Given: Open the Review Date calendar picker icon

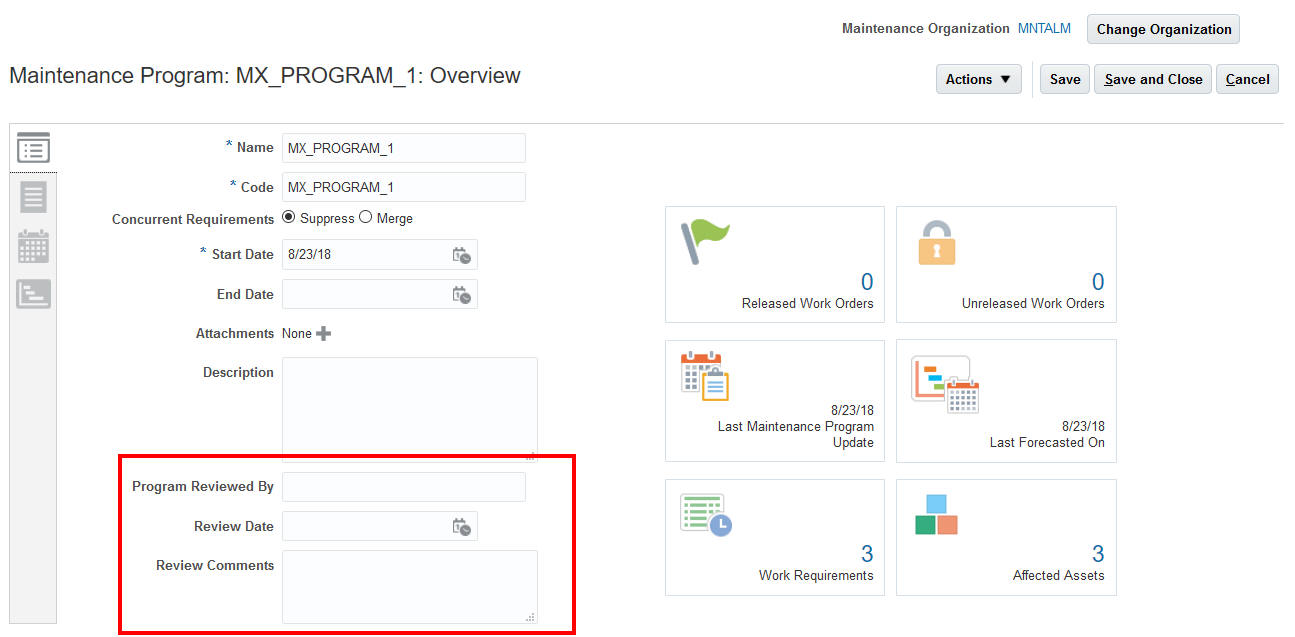Looking at the screenshot, I should tap(461, 527).
